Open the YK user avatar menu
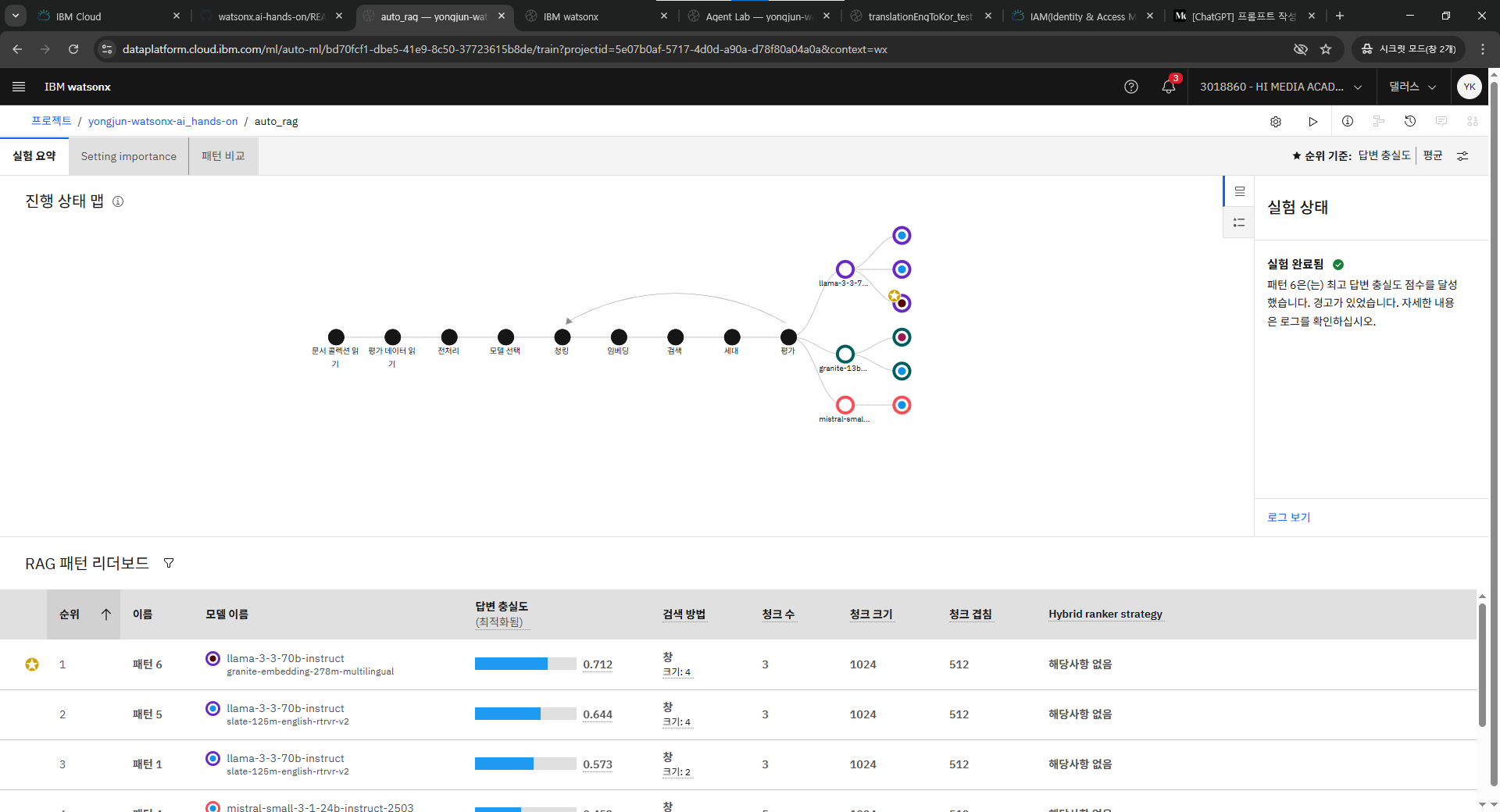The width and height of the screenshot is (1500, 812). pyautogui.click(x=1469, y=87)
